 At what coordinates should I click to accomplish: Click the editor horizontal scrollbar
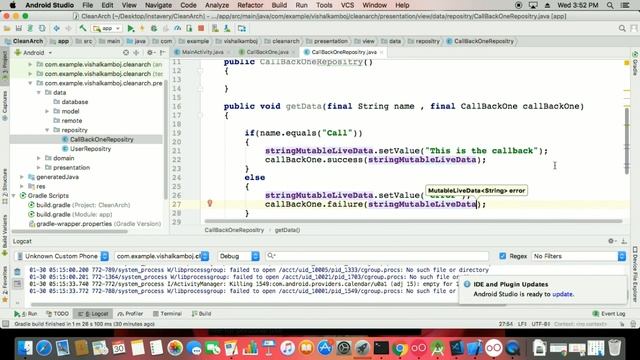click(x=413, y=221)
